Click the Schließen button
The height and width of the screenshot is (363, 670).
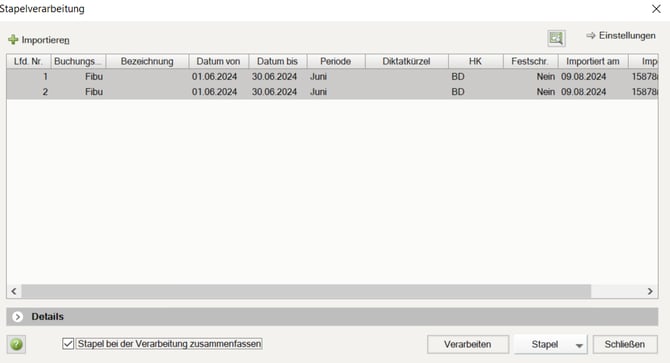point(625,344)
